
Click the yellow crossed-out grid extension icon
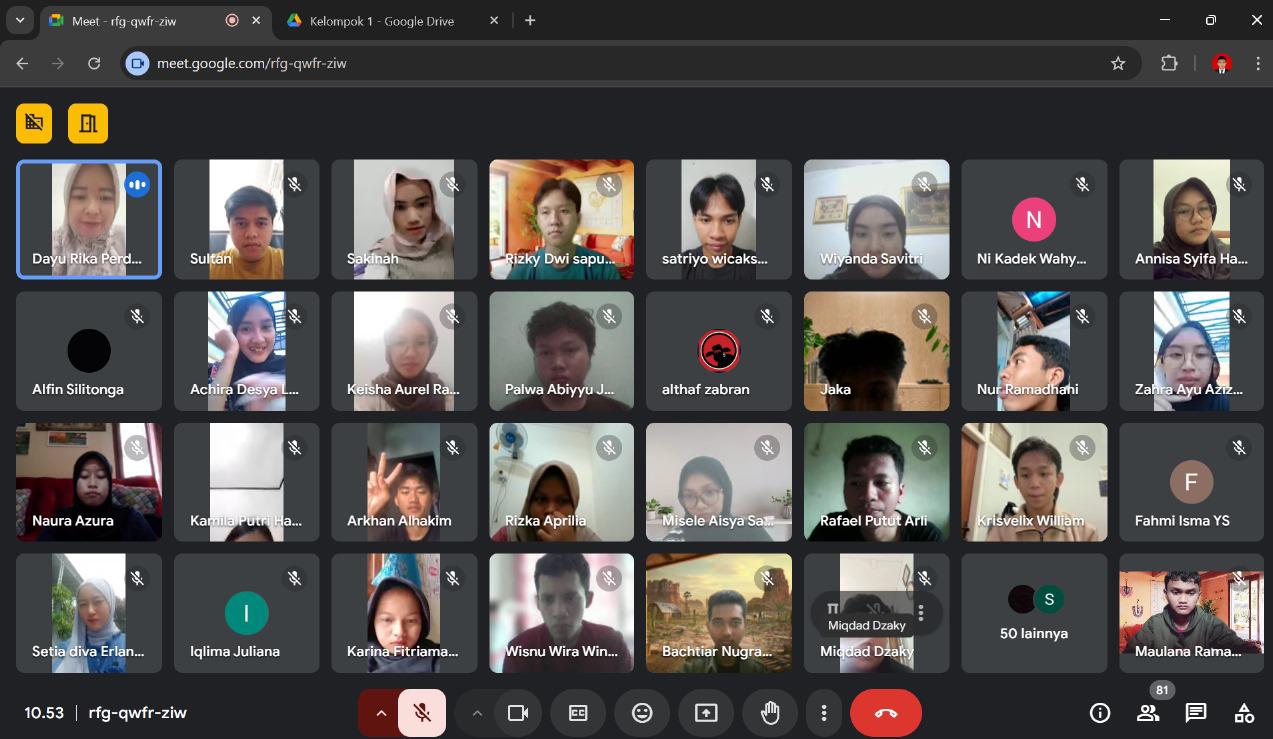(x=34, y=123)
